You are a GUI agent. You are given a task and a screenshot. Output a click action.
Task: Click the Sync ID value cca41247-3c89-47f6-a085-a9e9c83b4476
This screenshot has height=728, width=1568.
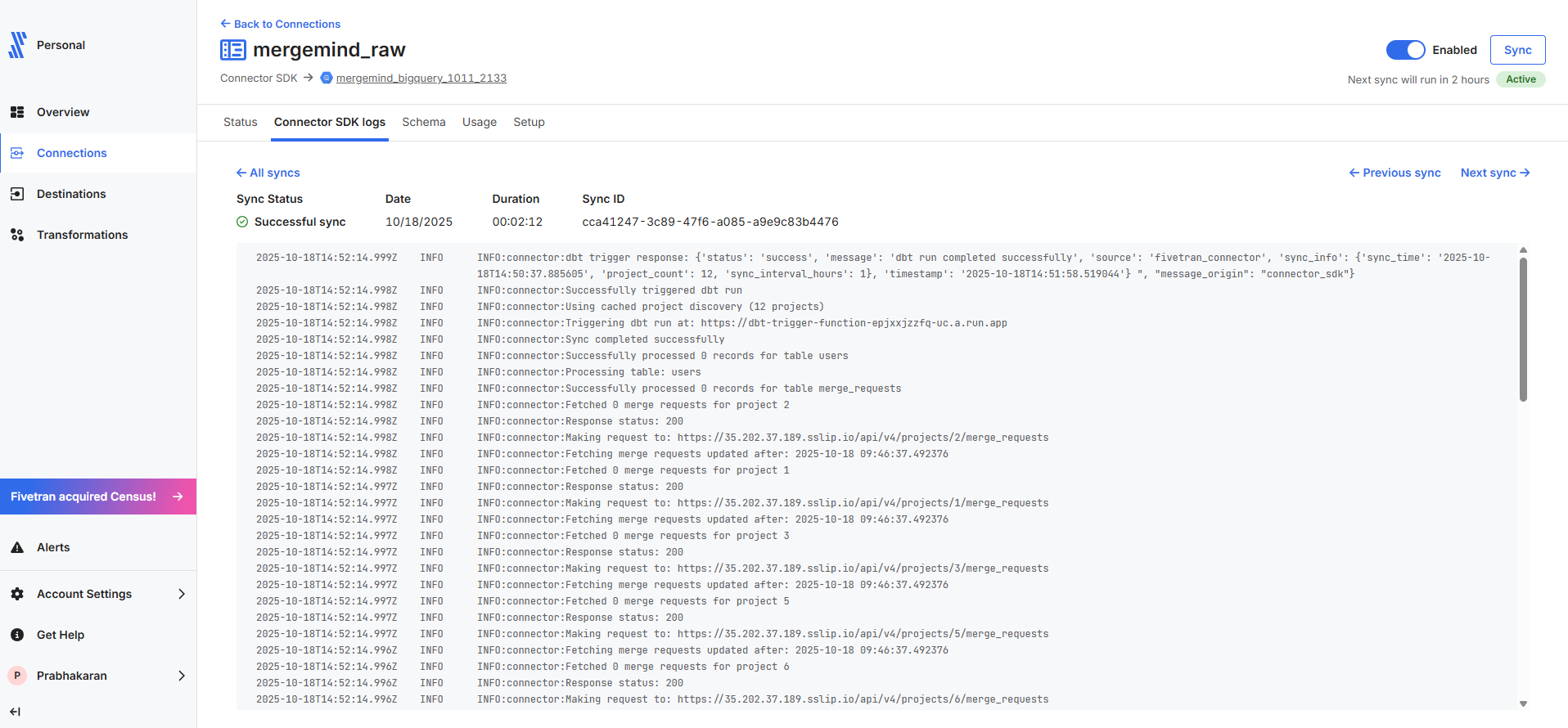coord(710,222)
